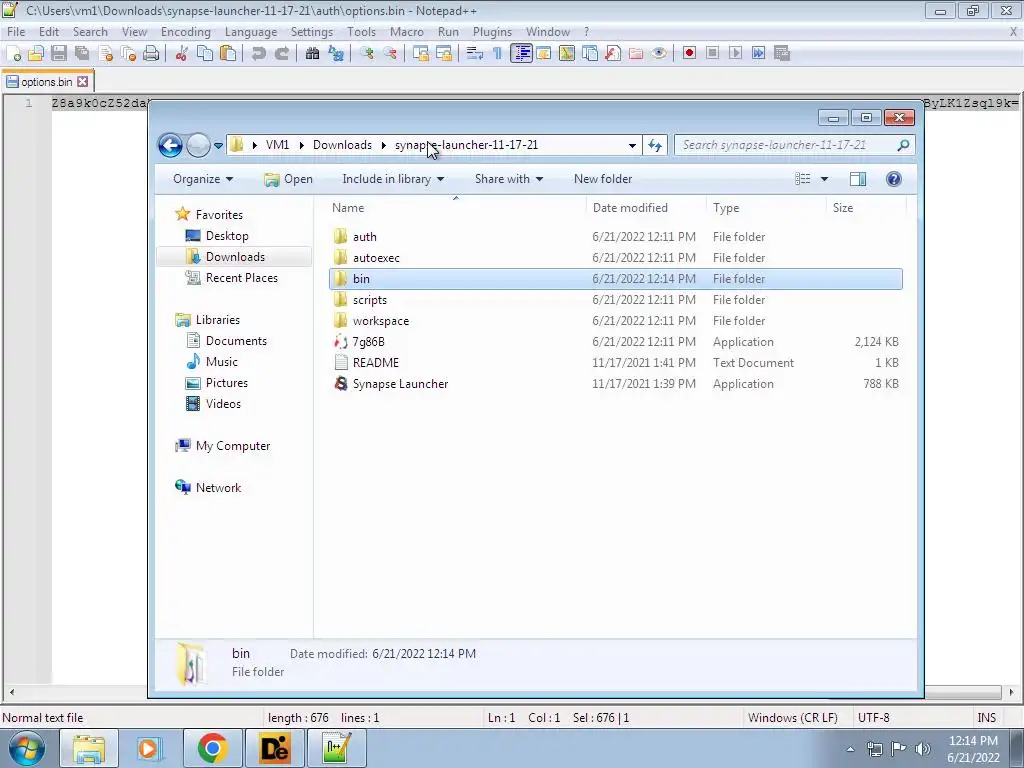Image resolution: width=1024 pixels, height=768 pixels.
Task: Click the Replace toolbar icon
Action: (336, 54)
